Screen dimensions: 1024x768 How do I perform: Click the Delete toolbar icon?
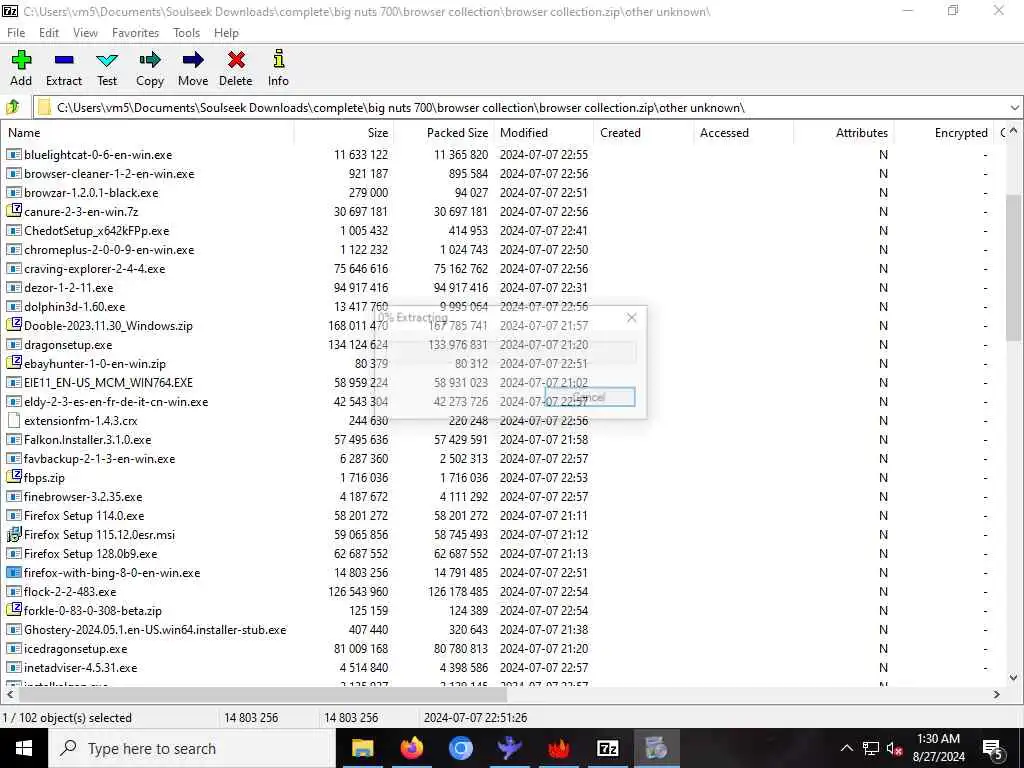236,60
